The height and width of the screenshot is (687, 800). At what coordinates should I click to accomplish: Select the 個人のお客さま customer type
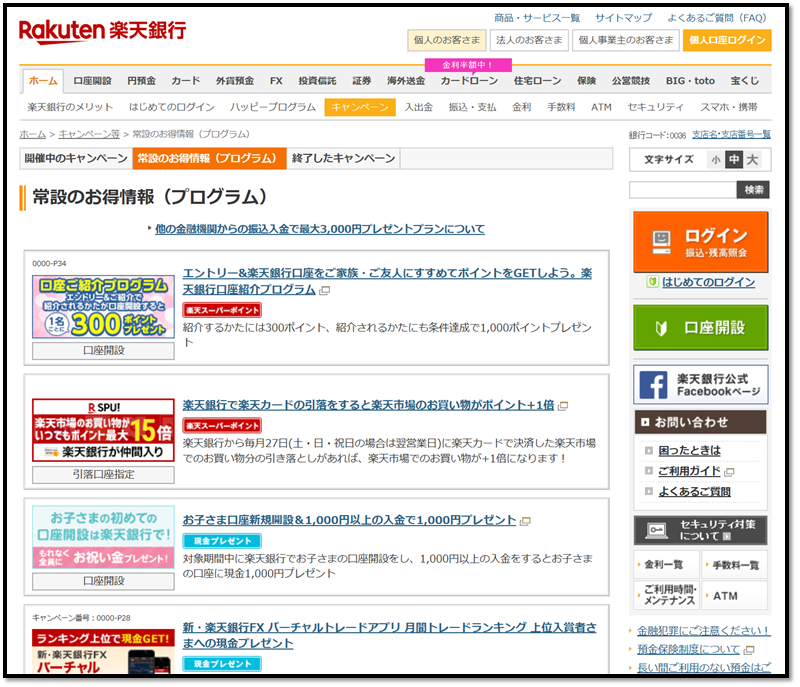click(447, 40)
